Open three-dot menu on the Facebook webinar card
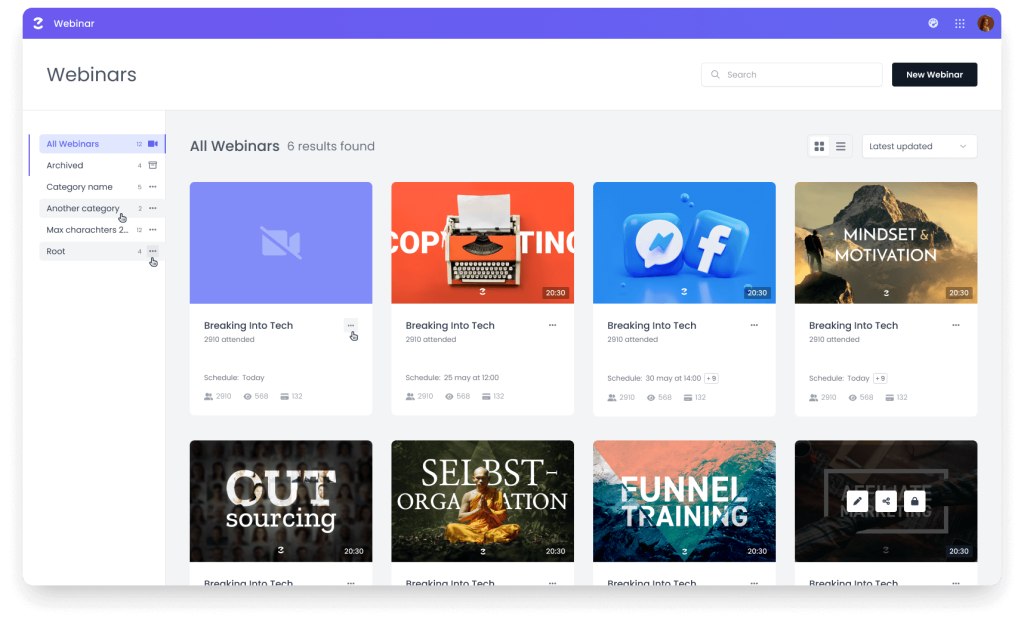 point(754,325)
